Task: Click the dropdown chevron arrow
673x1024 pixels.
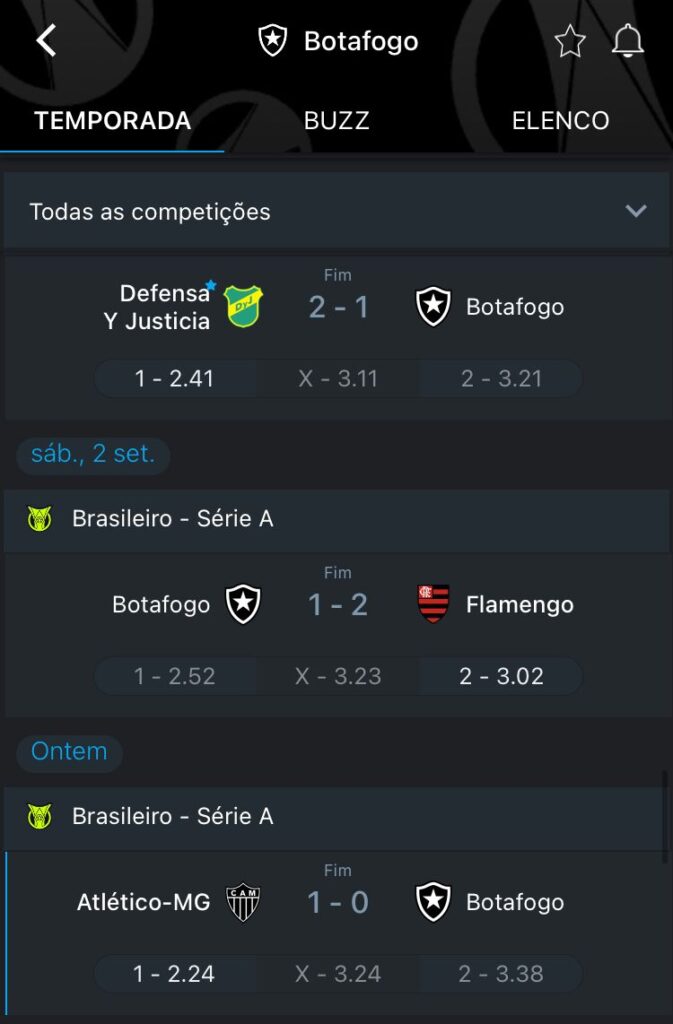Action: coord(635,211)
